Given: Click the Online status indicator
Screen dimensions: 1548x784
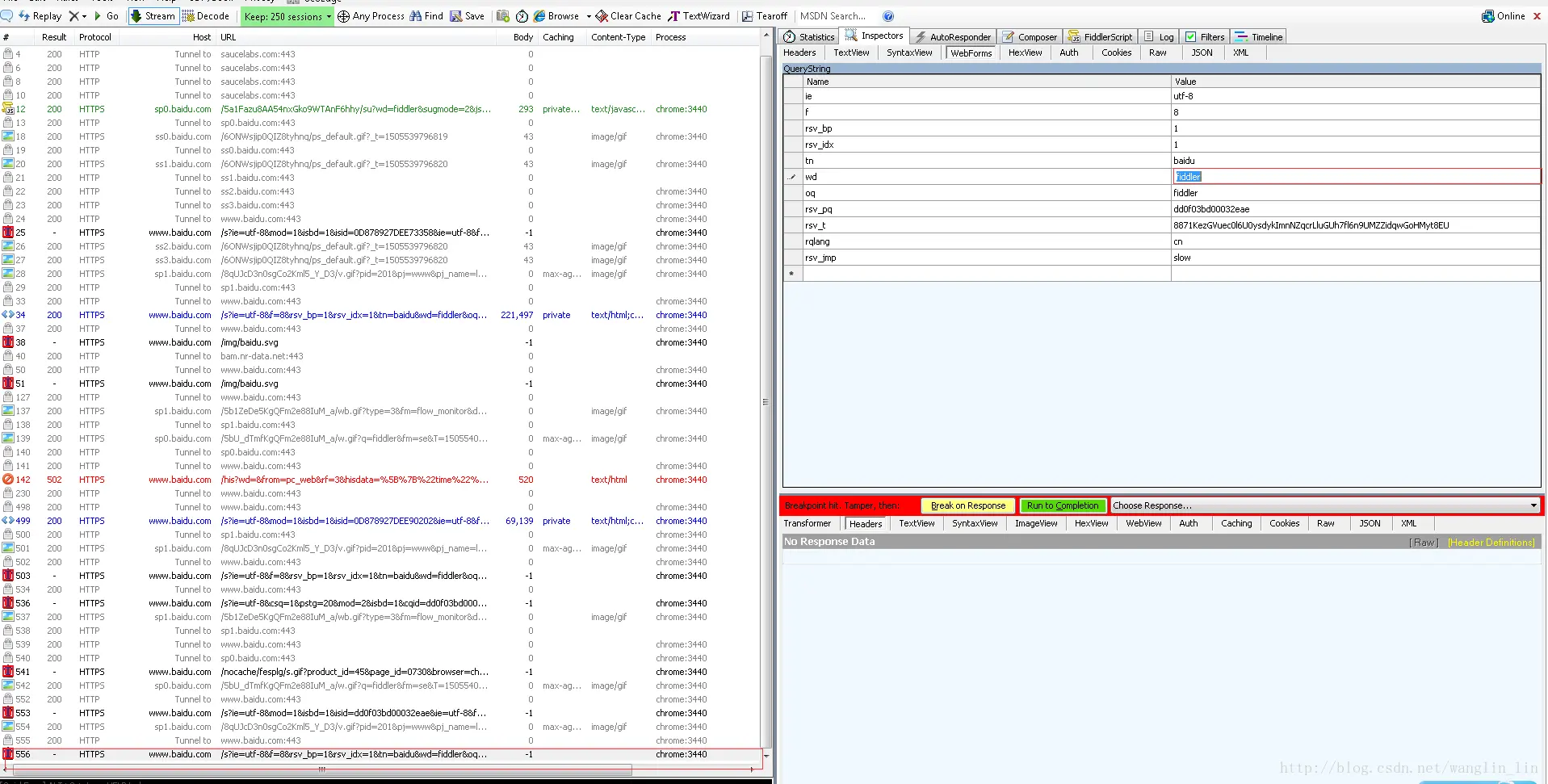Looking at the screenshot, I should (1504, 15).
